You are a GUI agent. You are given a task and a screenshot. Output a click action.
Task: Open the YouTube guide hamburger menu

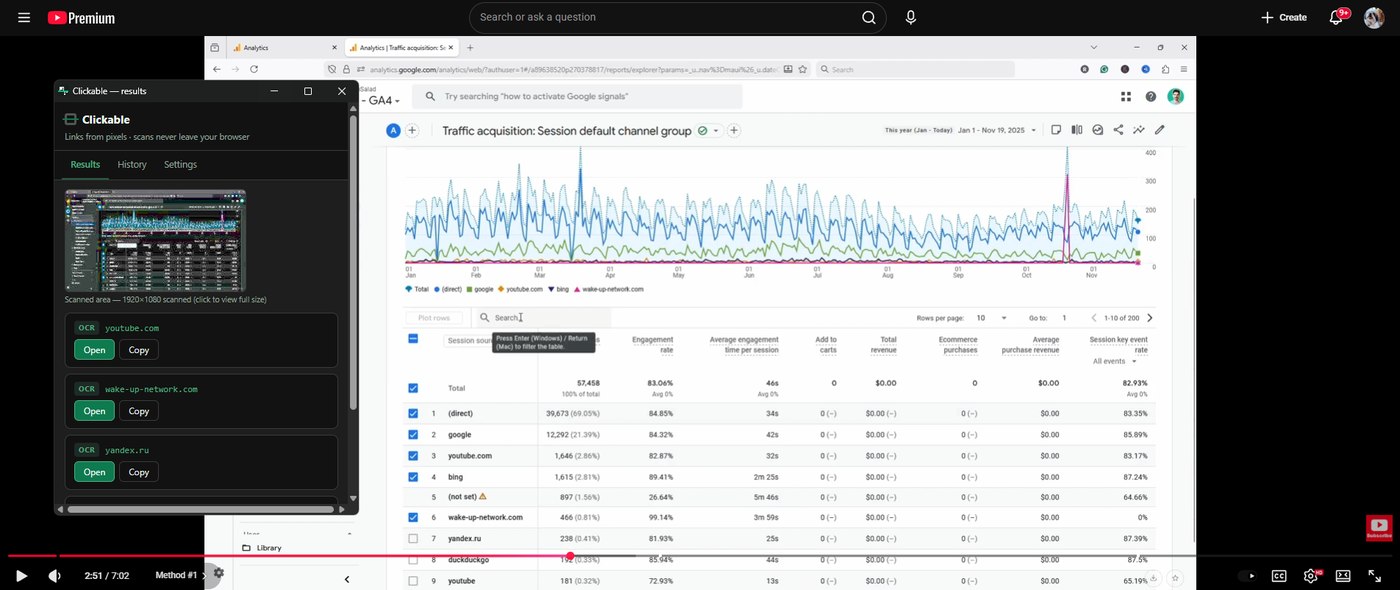point(24,18)
